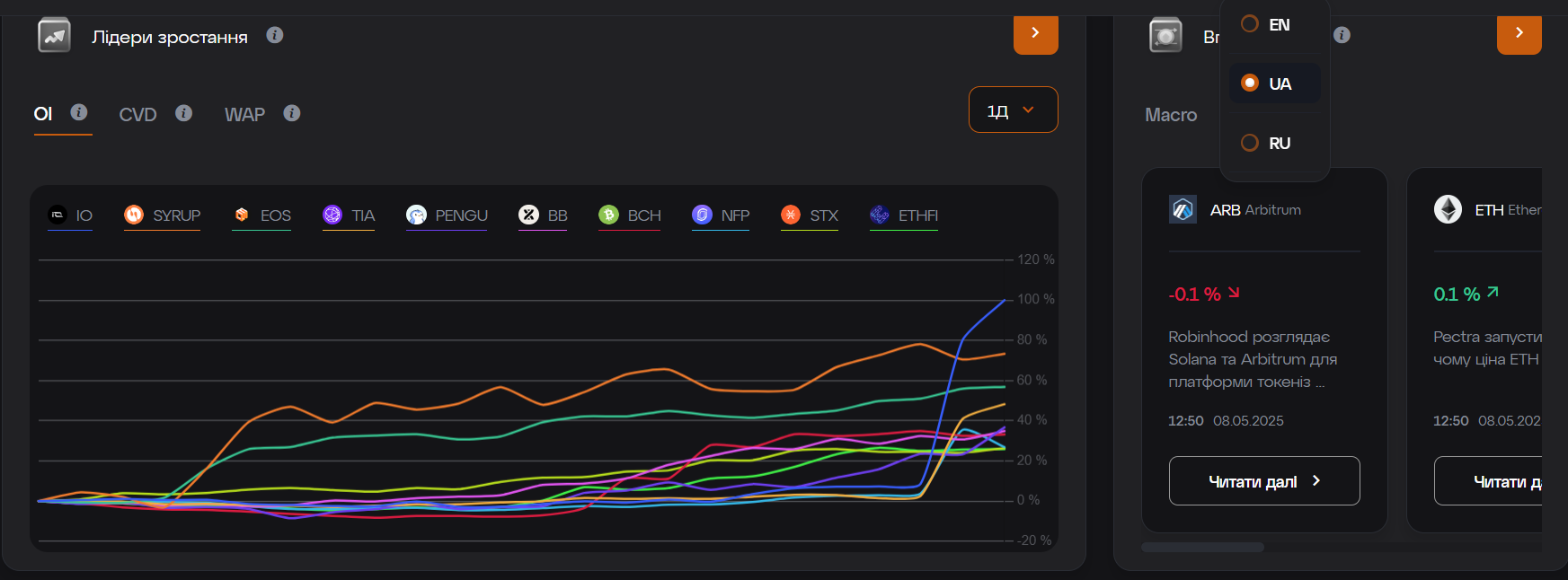Click the Ethereum logo icon on news card
The height and width of the screenshot is (580, 1568).
click(x=1448, y=209)
